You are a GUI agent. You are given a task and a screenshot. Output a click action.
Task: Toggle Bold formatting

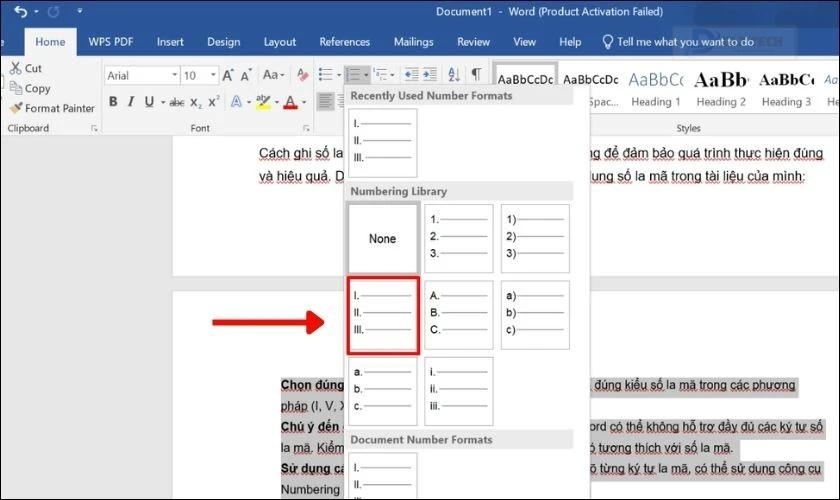click(113, 101)
